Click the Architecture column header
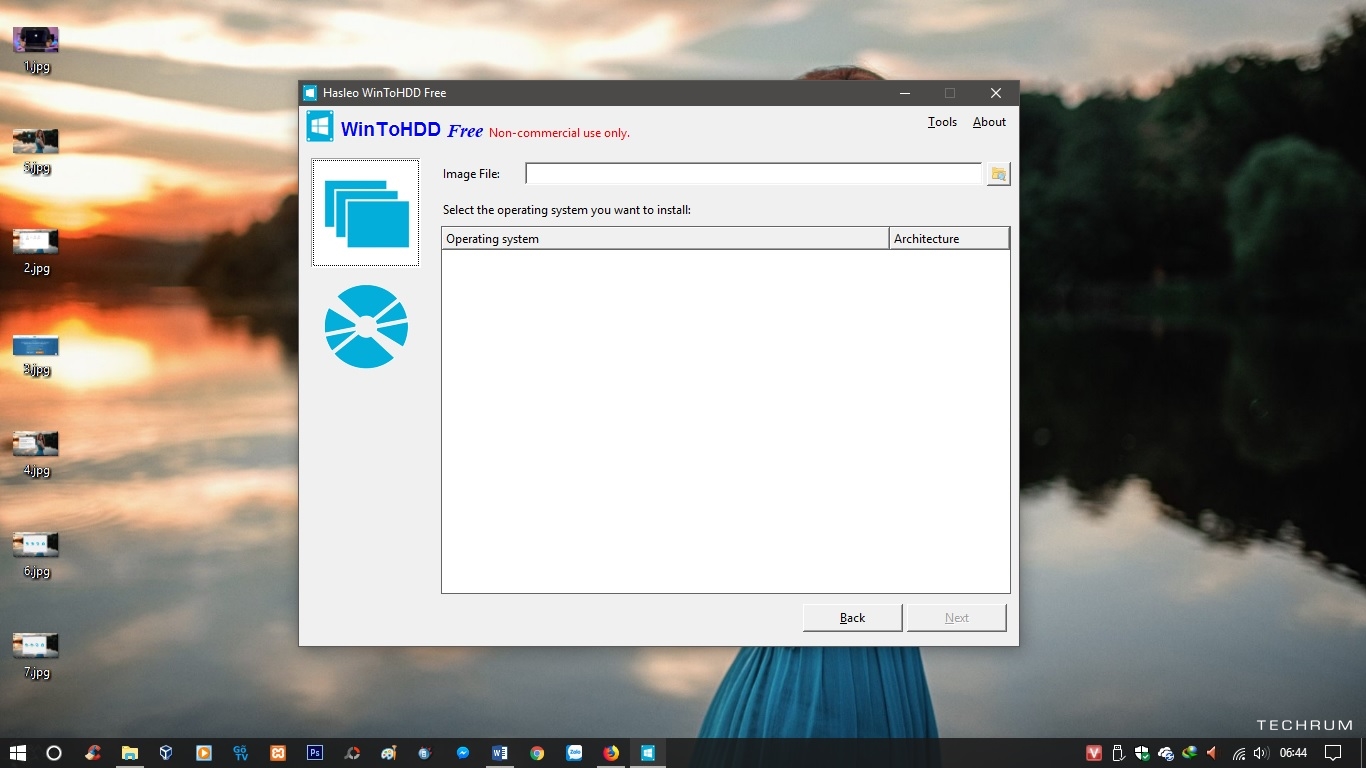The image size is (1366, 768). (949, 239)
